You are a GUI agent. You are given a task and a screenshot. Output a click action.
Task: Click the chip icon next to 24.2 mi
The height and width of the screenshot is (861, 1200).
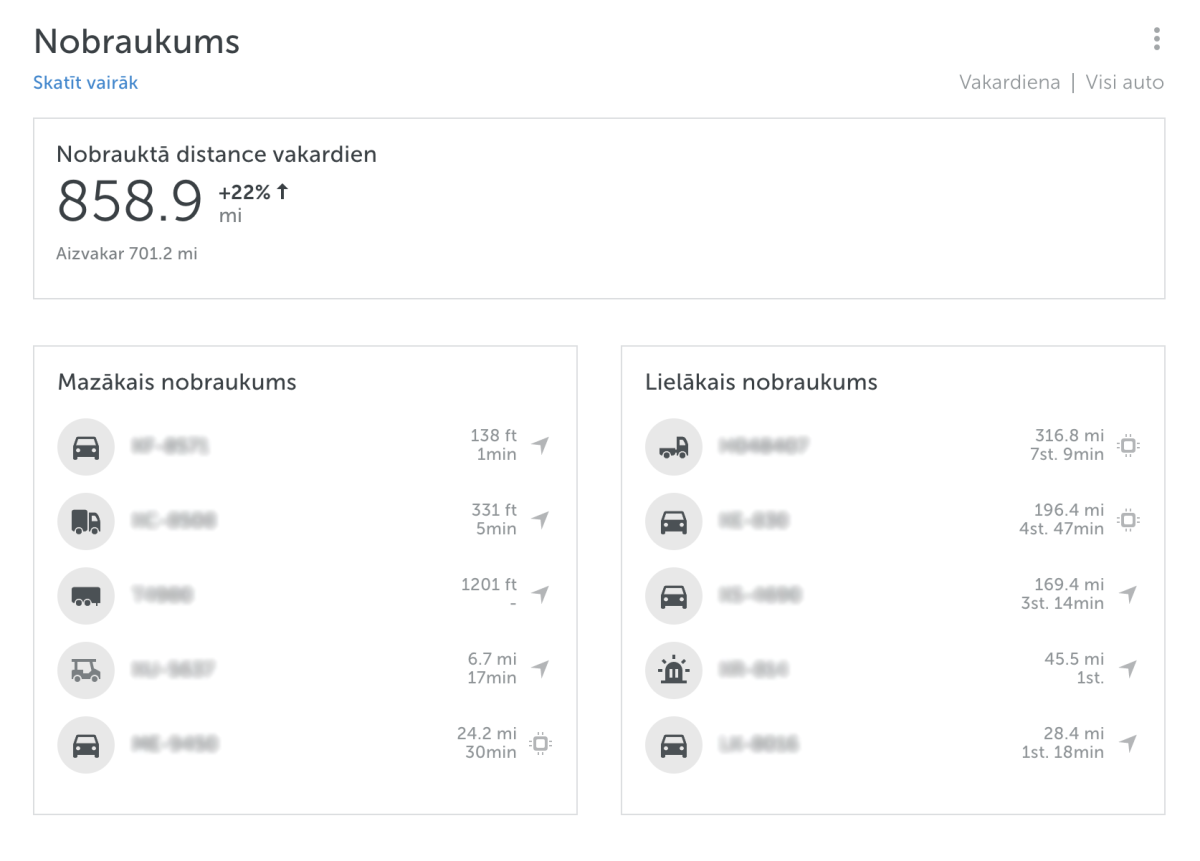tap(540, 743)
